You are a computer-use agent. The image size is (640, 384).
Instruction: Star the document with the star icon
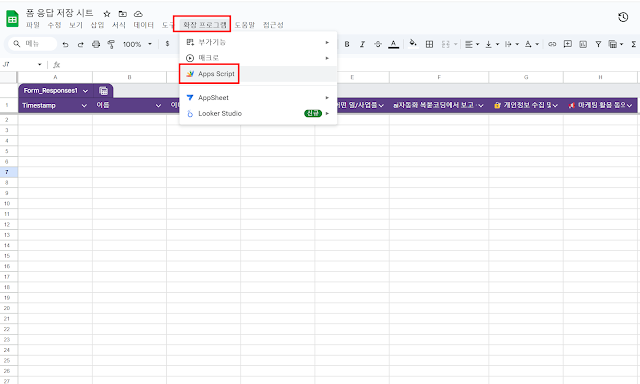[x=107, y=14]
